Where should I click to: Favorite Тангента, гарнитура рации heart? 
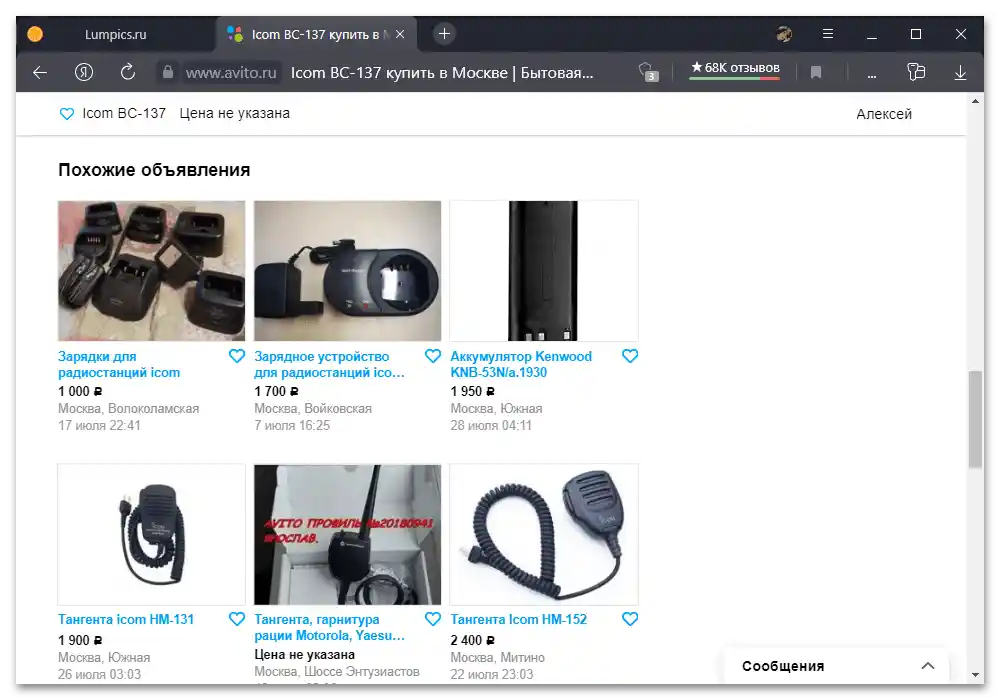432,619
